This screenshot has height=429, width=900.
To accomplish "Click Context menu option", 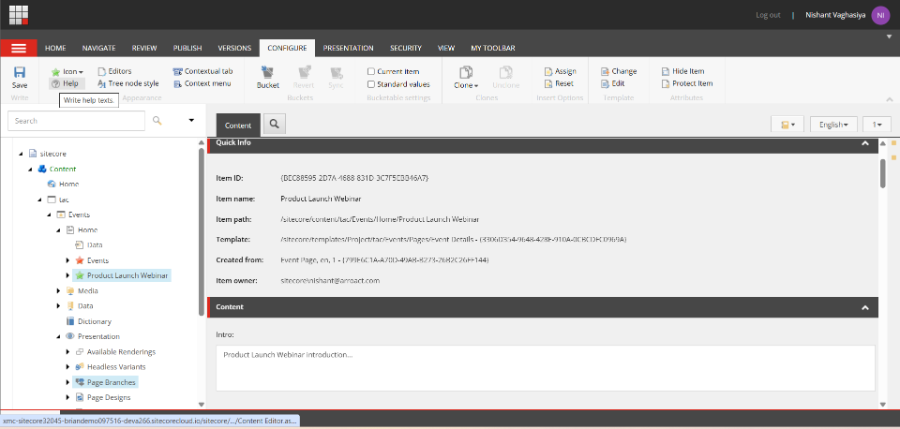I will click(201, 84).
